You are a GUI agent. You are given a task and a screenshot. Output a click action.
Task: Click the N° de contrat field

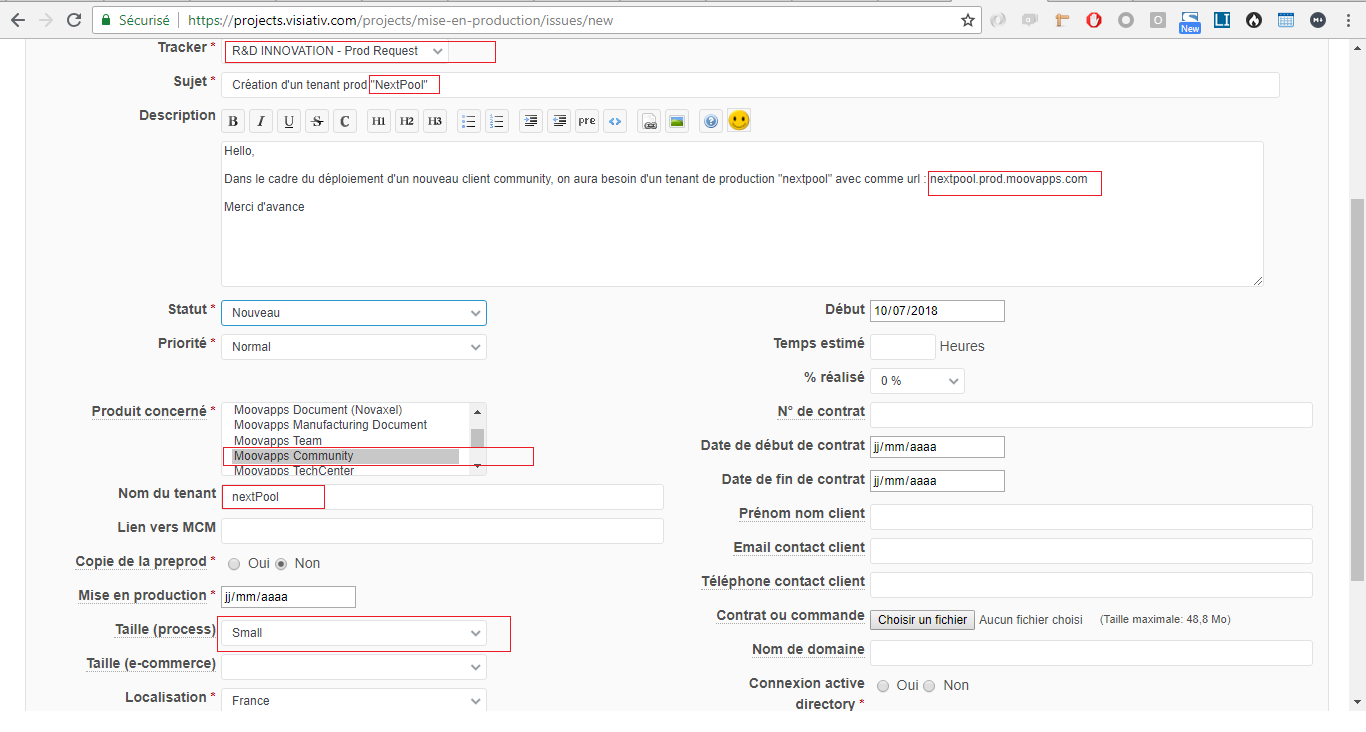pos(1091,415)
